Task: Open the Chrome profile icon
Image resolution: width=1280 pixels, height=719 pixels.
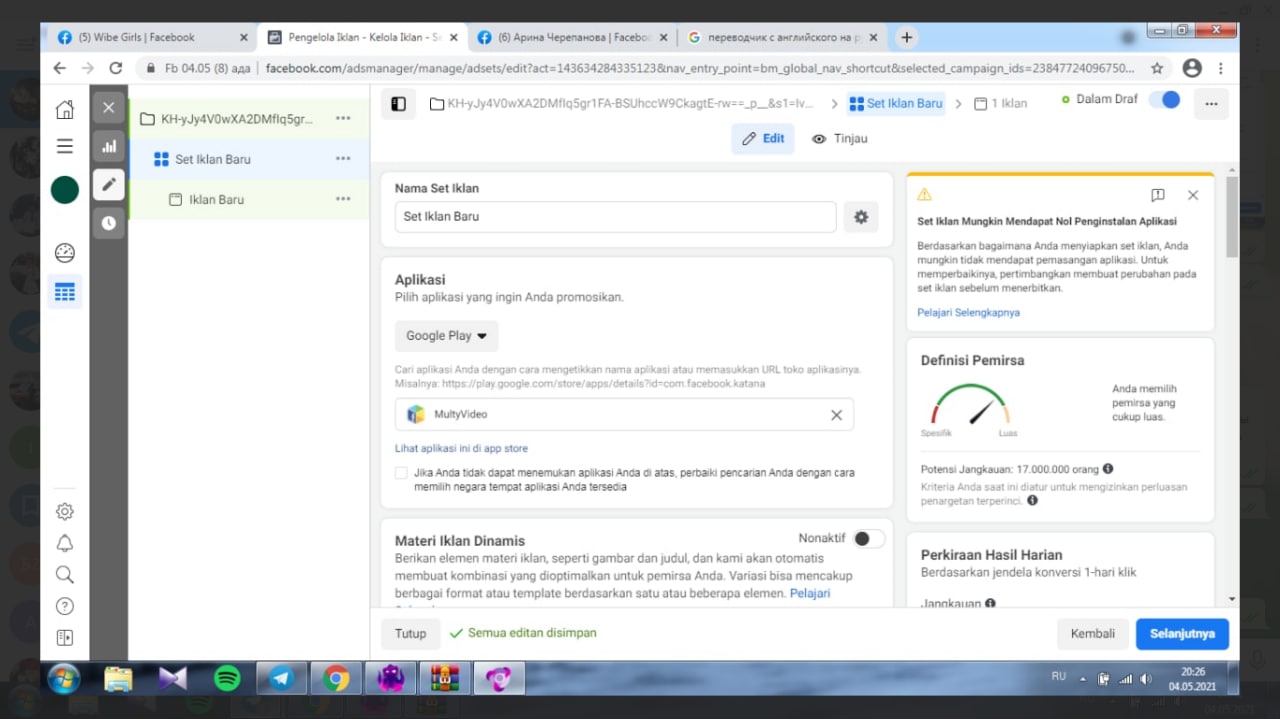Action: (x=1191, y=68)
